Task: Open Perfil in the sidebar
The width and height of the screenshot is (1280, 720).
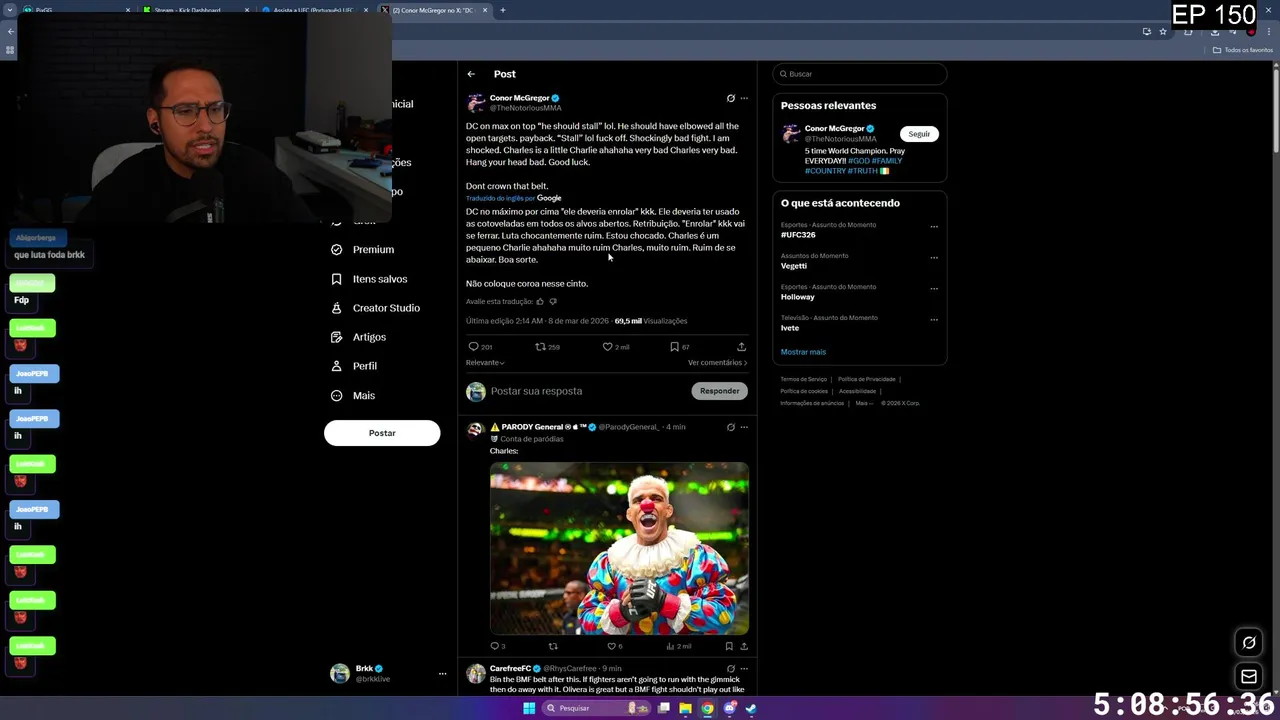Action: point(354,366)
